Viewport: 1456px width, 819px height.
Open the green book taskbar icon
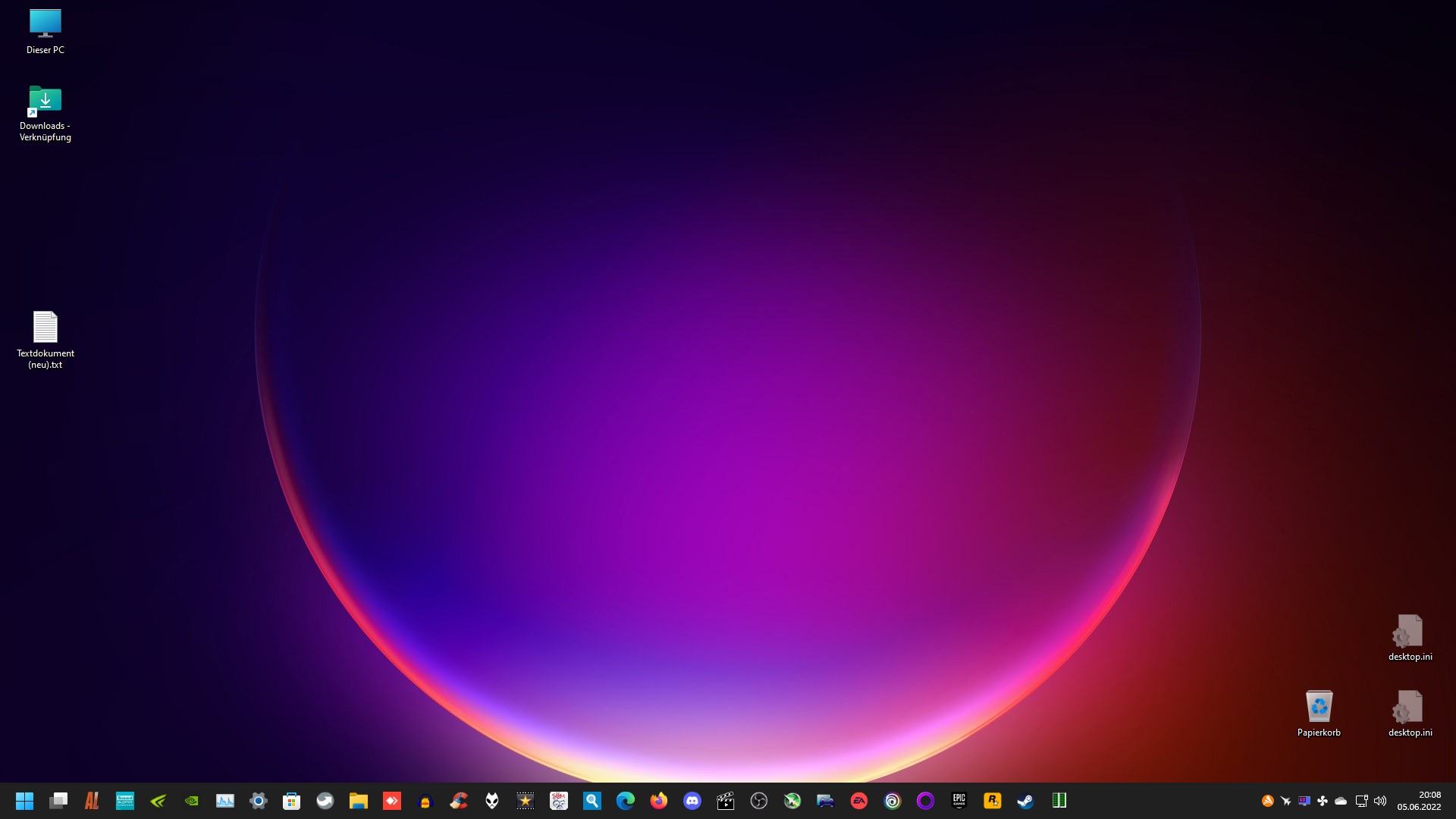(x=1059, y=801)
